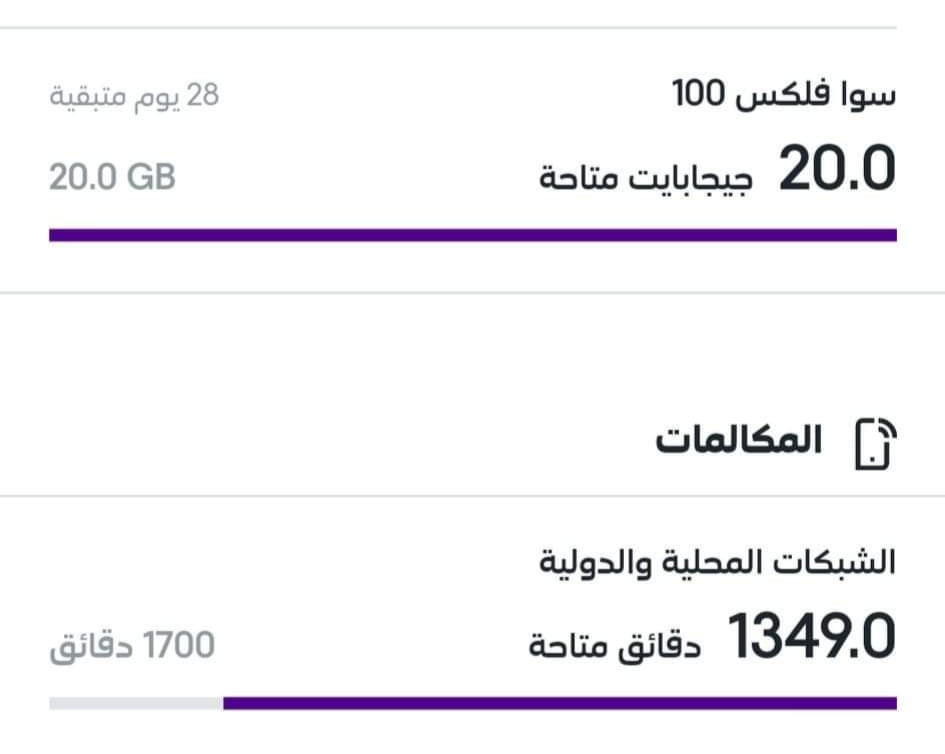Click grey used portion of minutes bar
Viewport: 945px width, 754px height.
point(136,703)
